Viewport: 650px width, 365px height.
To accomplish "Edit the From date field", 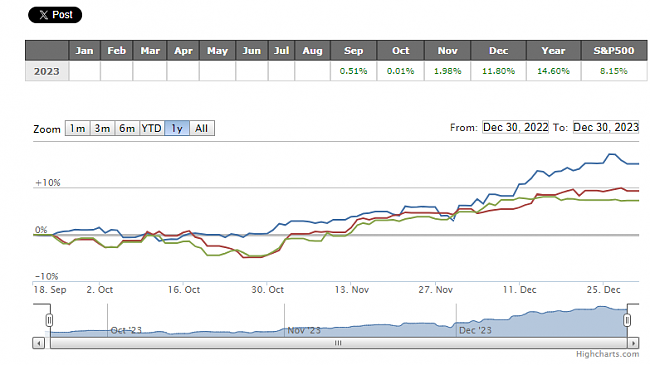I will click(x=516, y=127).
